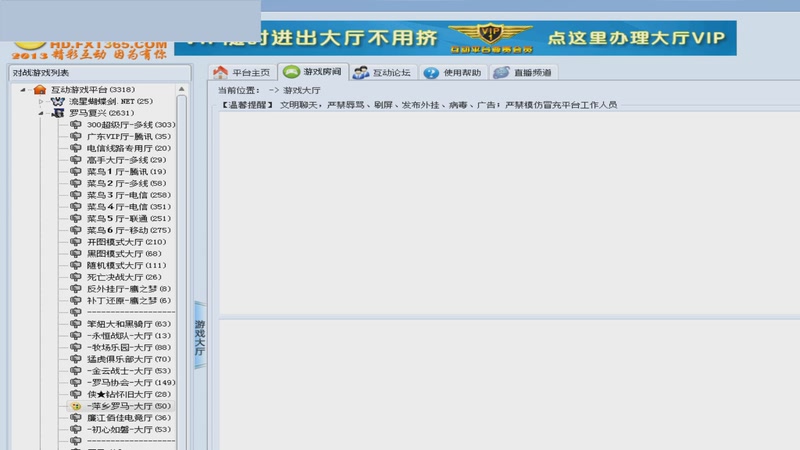Viewport: 800px width, 450px height.
Task: Select the 反外挂厅-鹰之梦 (8) room
Action: pos(129,289)
